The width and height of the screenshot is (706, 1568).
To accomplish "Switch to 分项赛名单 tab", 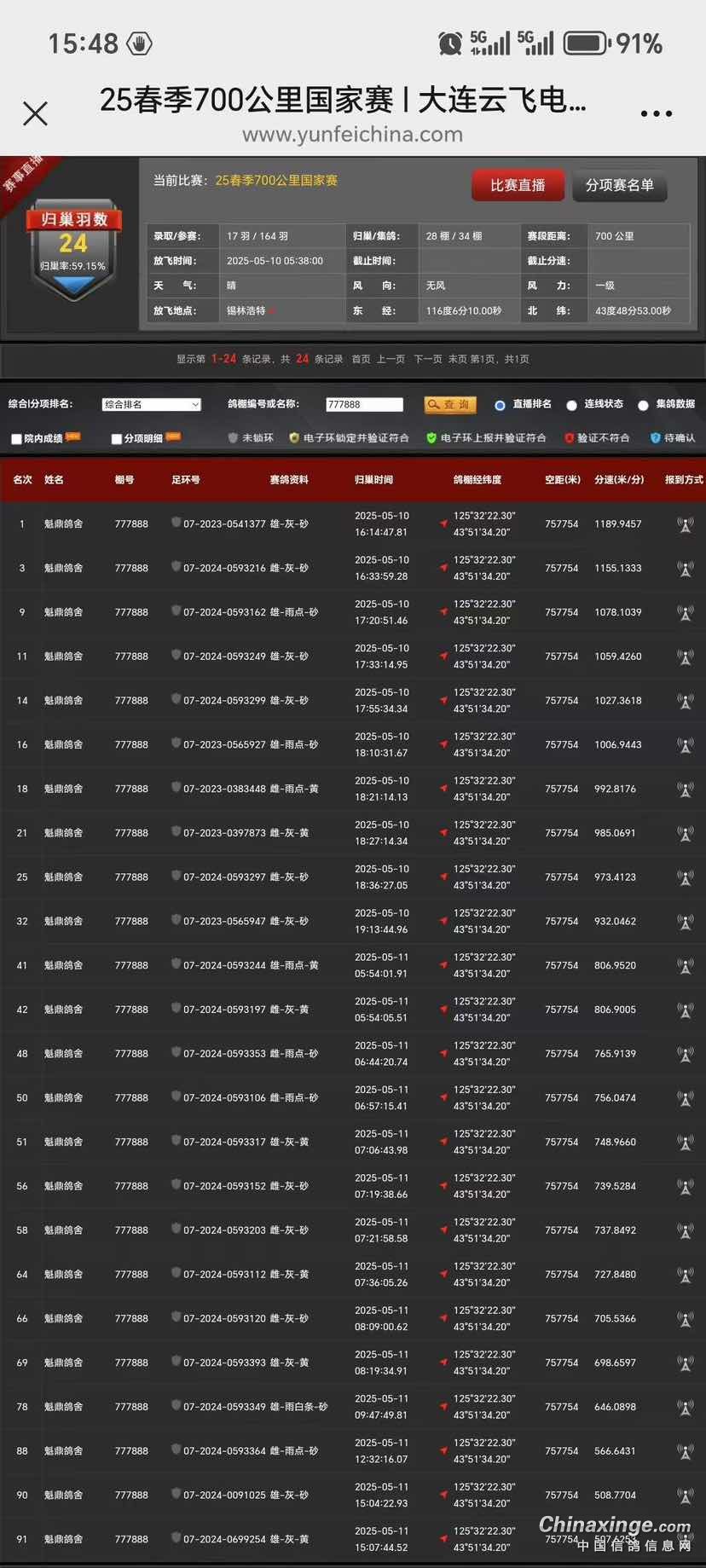I will coord(619,185).
